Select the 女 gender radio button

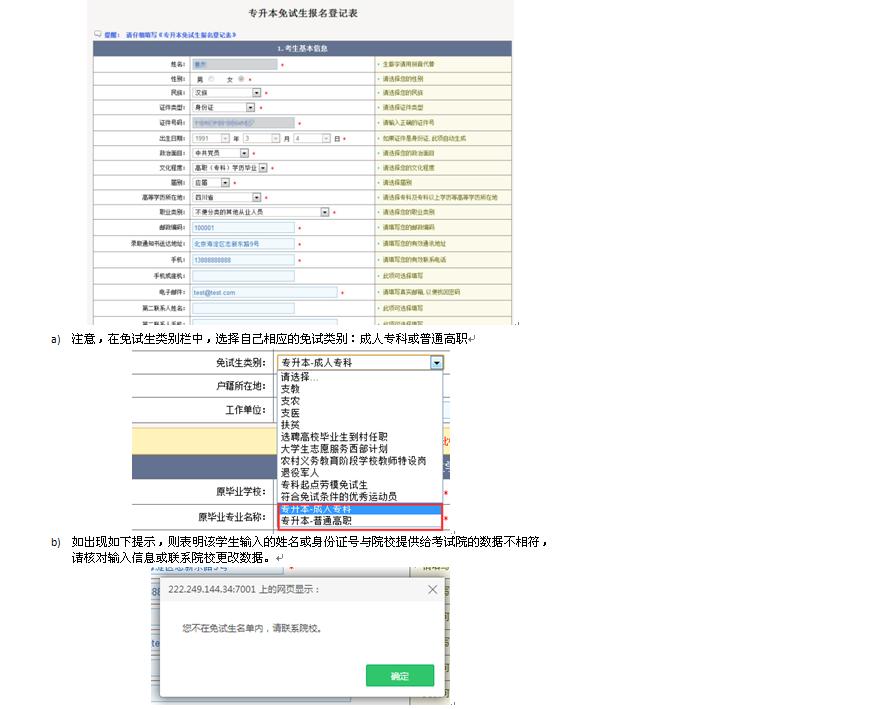pos(241,78)
